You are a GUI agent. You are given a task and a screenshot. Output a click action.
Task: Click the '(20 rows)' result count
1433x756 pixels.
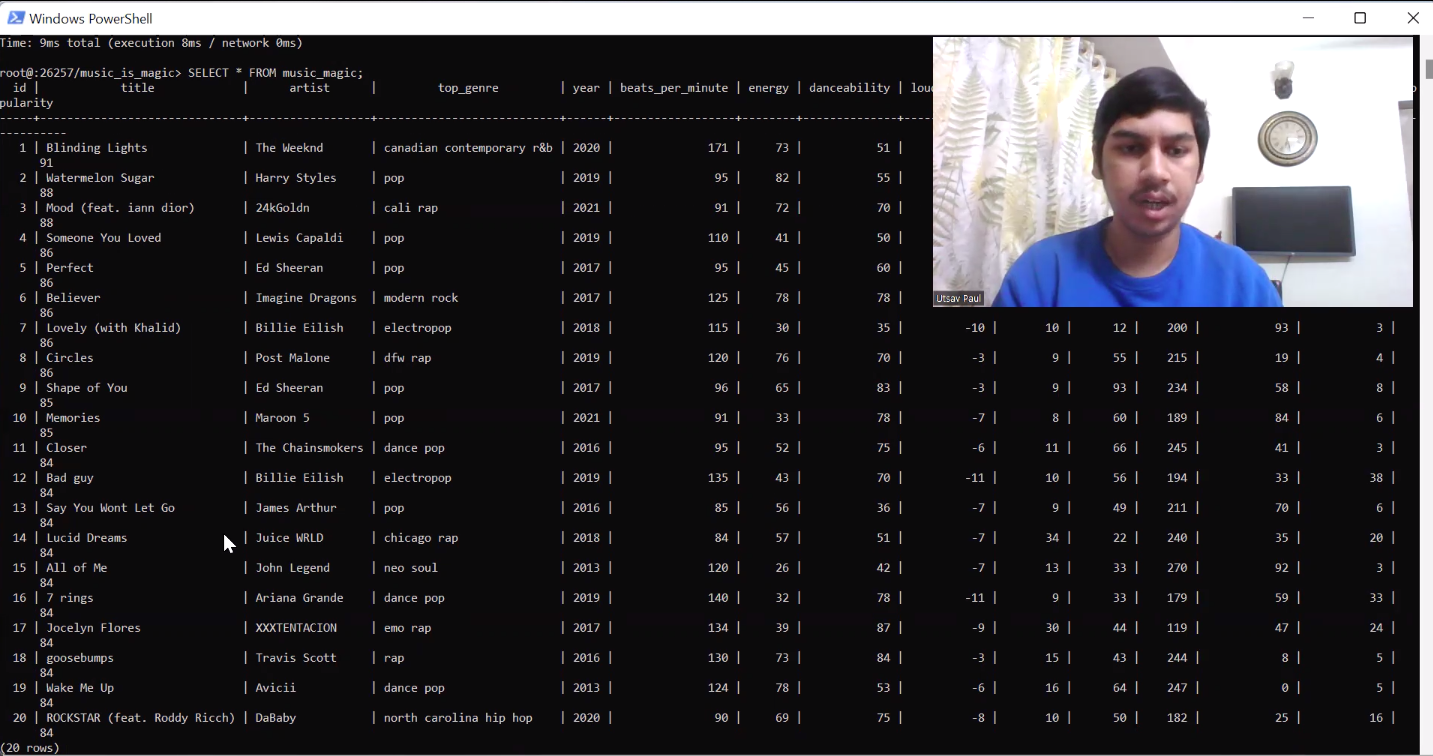pos(30,748)
